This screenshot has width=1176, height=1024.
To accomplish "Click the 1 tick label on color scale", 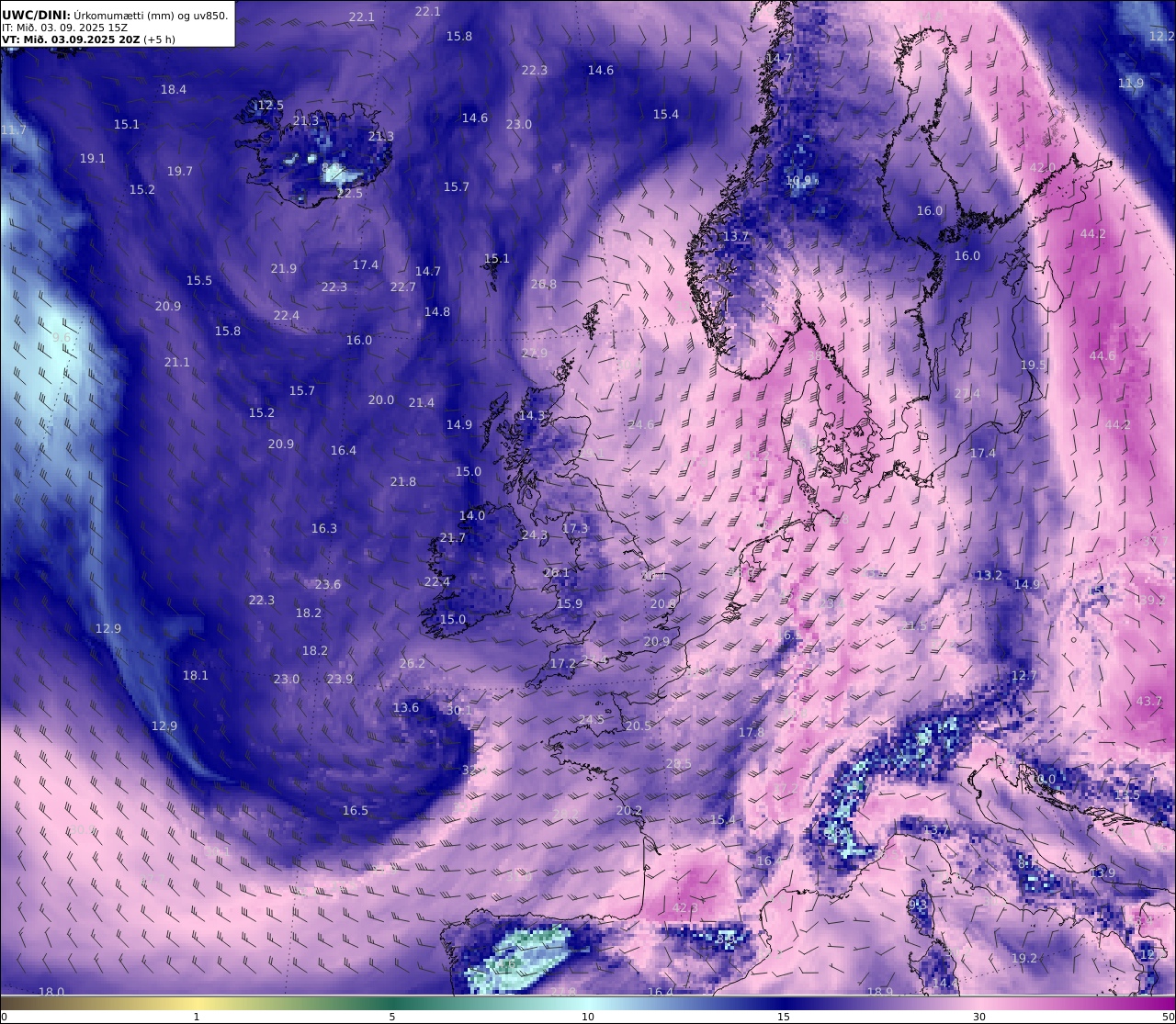I will click(197, 1017).
